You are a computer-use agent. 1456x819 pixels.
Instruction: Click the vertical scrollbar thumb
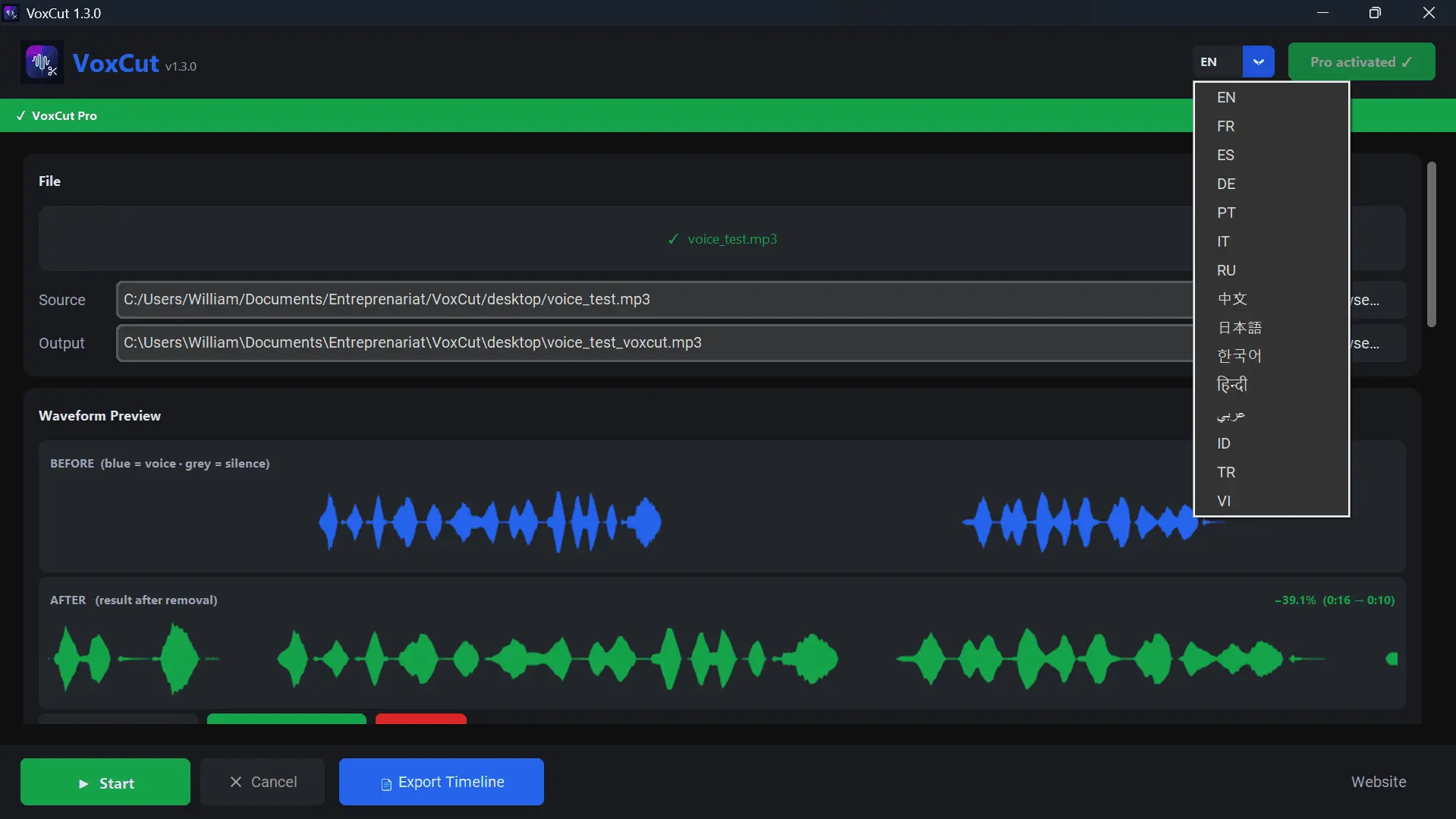[1431, 244]
